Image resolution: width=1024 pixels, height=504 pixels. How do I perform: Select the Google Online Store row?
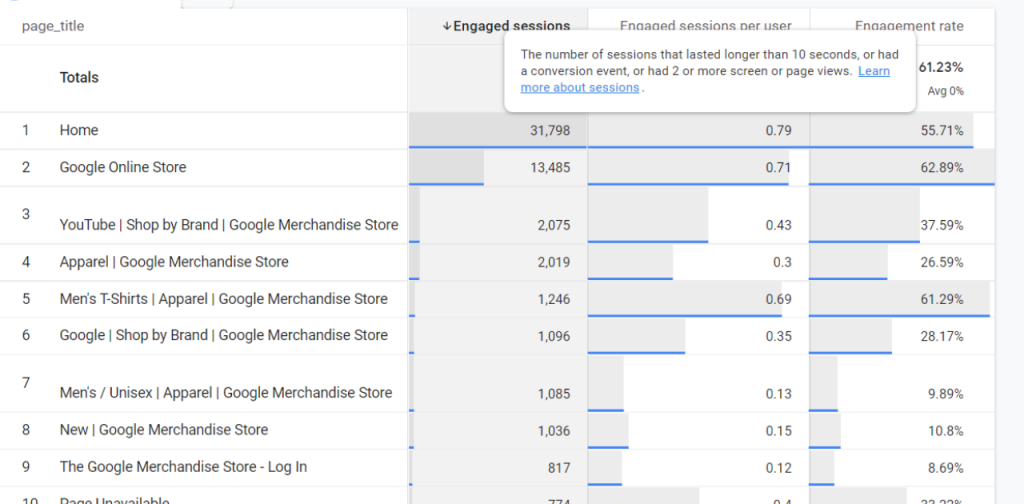pyautogui.click(x=123, y=167)
